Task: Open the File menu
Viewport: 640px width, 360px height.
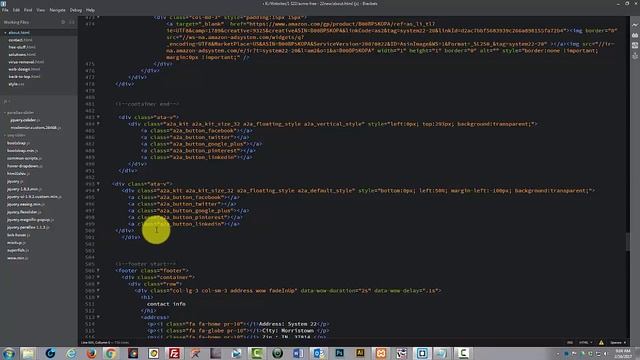Action: pyautogui.click(x=5, y=10)
